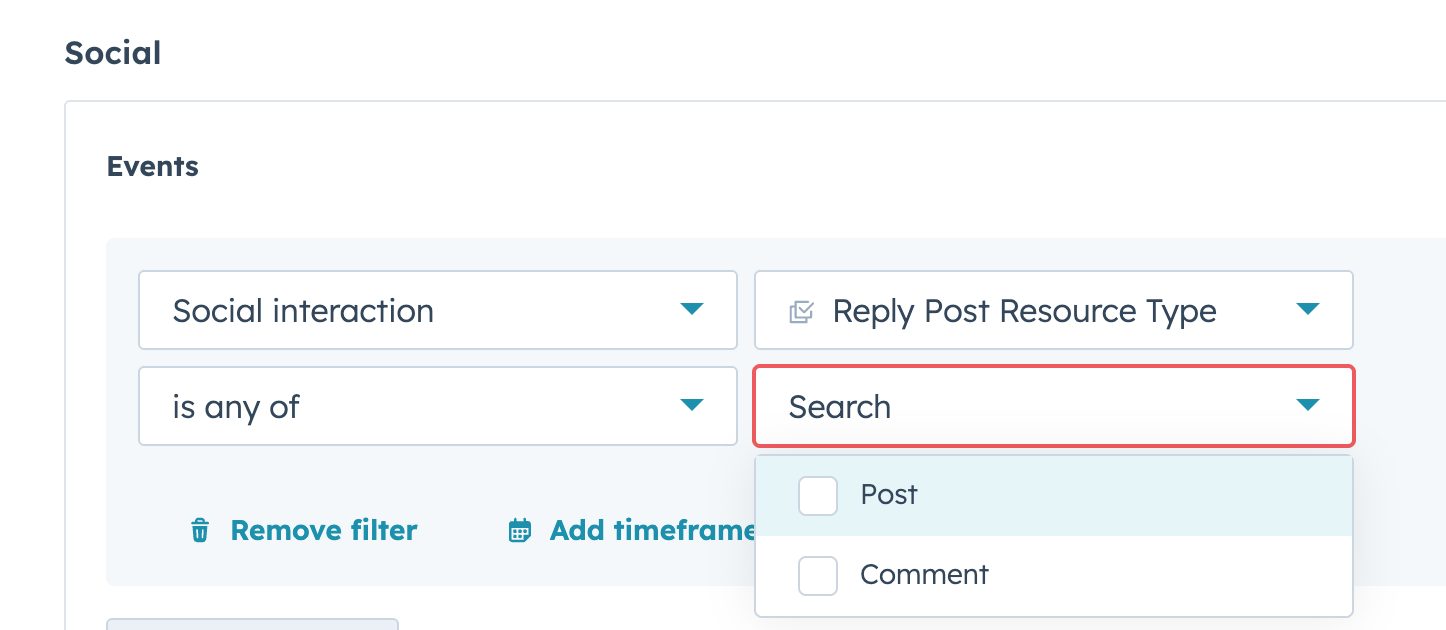Screen dimensions: 1446x630
Task: Choose the Comment option label in list
Action: [x=924, y=575]
